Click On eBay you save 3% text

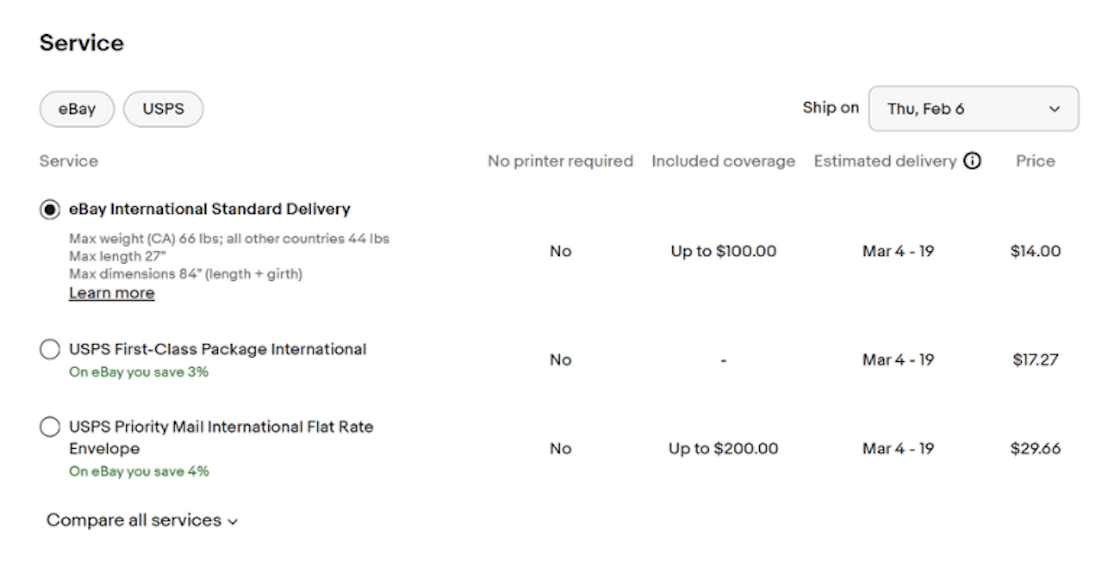[139, 372]
